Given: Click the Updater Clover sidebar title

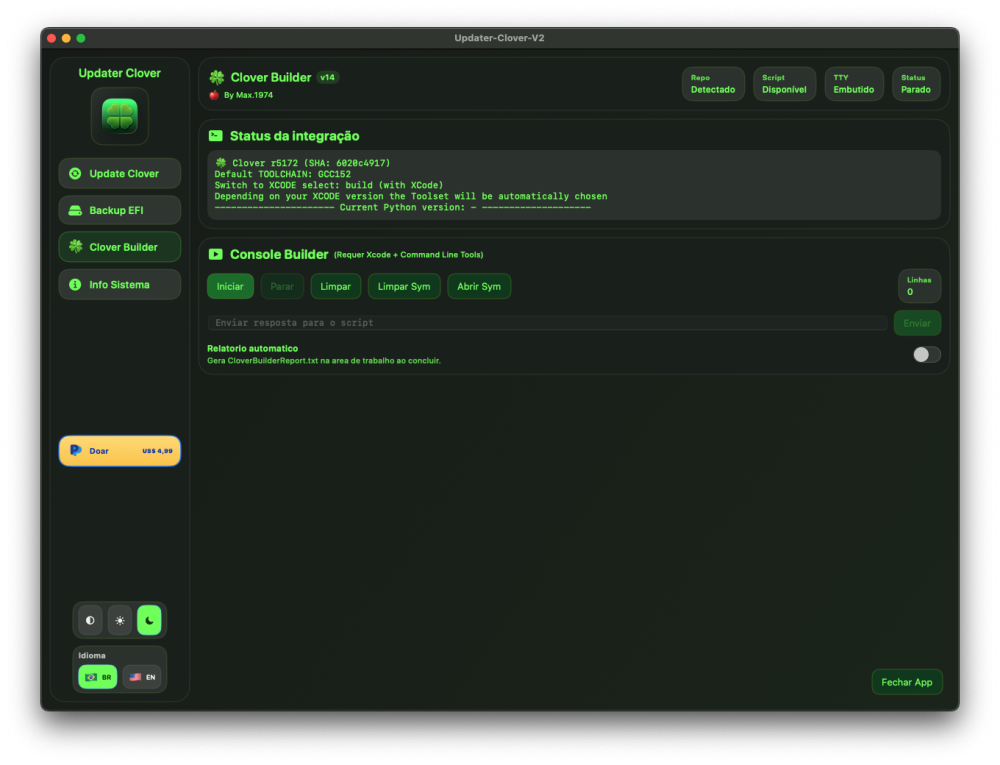Looking at the screenshot, I should pos(119,73).
